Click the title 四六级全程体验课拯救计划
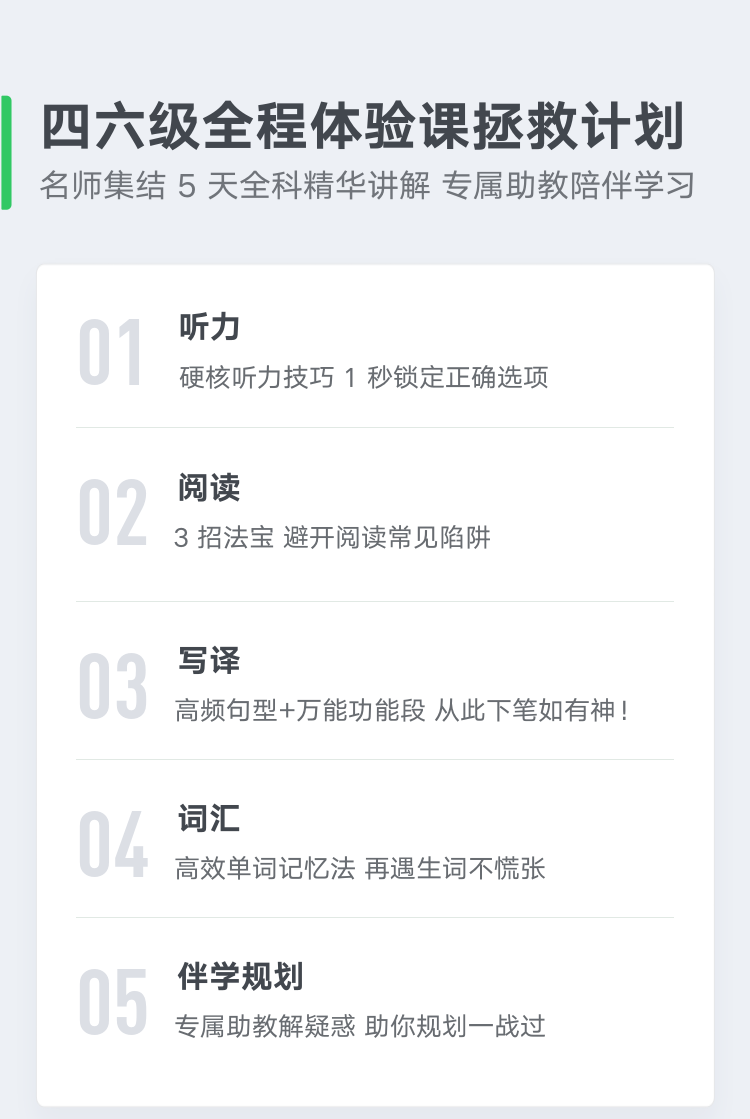The image size is (750, 1119). pyautogui.click(x=363, y=126)
